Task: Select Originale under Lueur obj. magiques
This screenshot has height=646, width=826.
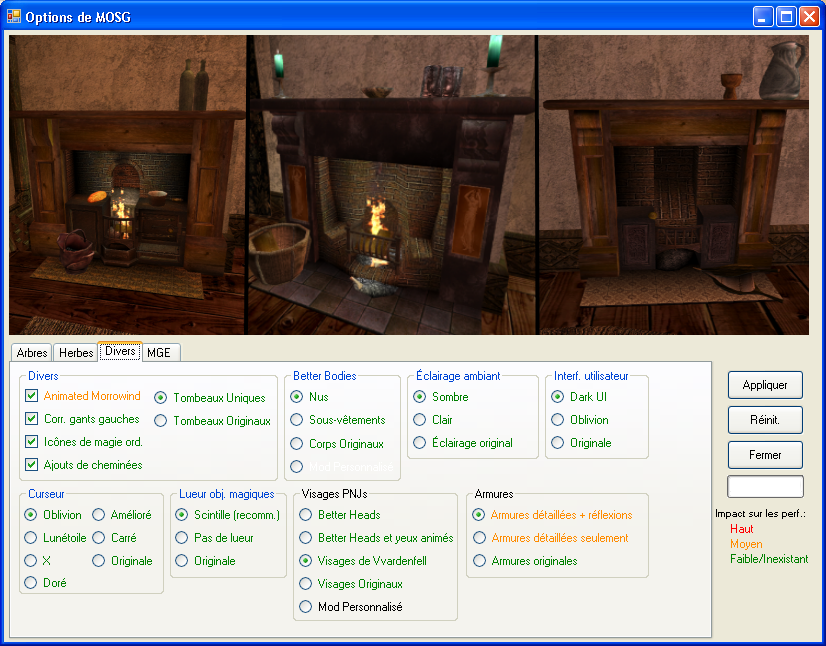Action: [x=182, y=561]
